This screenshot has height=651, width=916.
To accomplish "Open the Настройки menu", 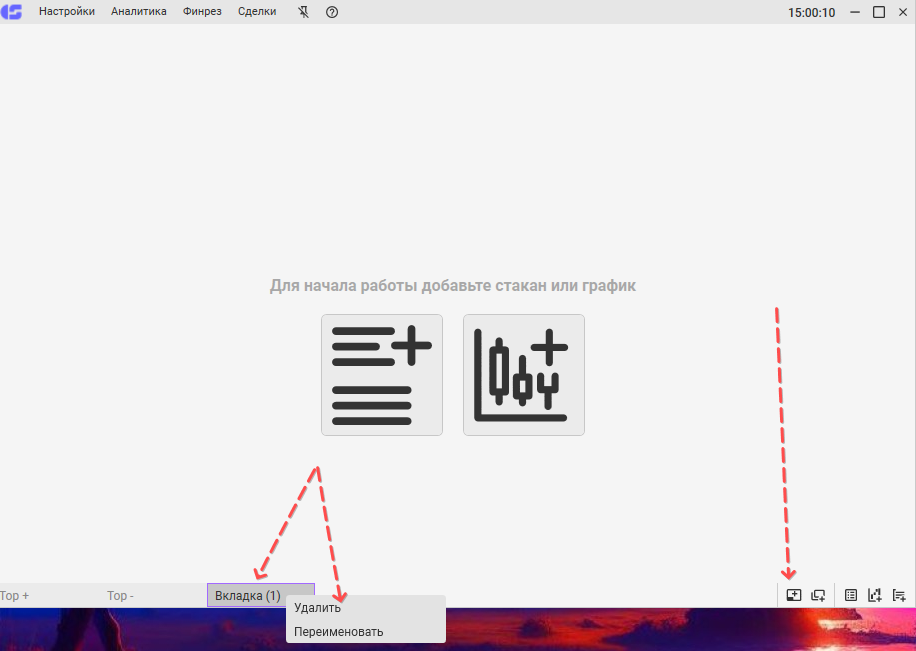I will tap(67, 12).
